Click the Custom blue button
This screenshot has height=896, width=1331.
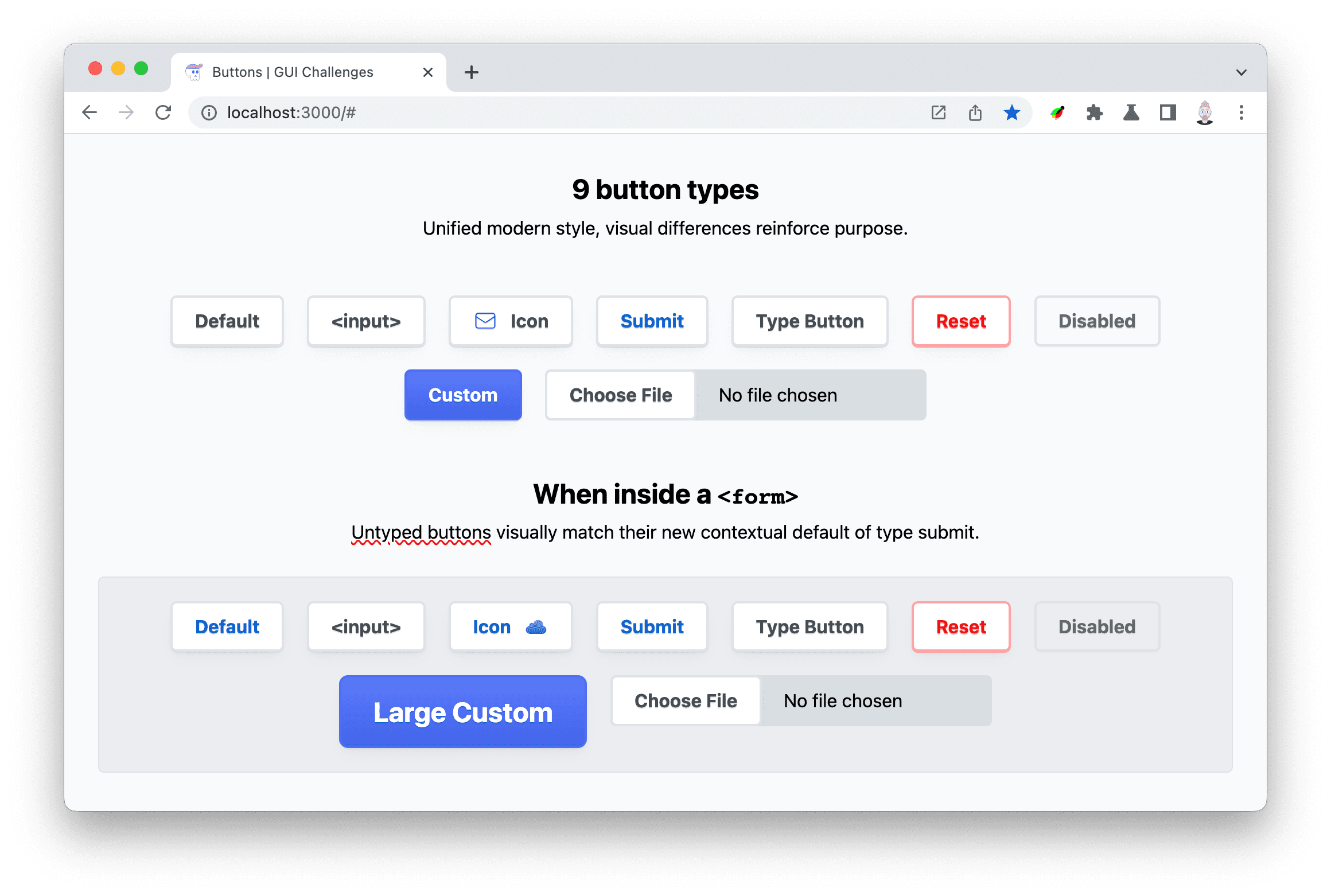(x=462, y=394)
